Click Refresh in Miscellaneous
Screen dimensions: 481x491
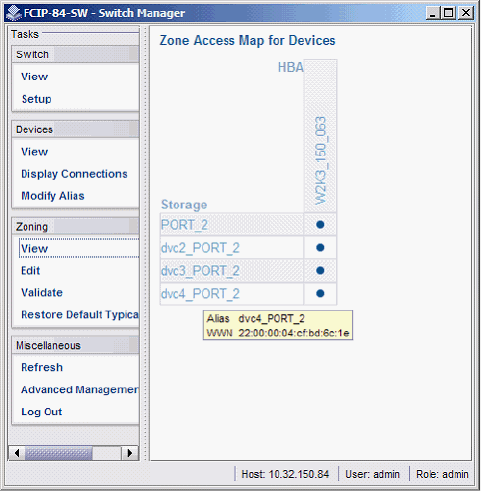click(x=42, y=367)
